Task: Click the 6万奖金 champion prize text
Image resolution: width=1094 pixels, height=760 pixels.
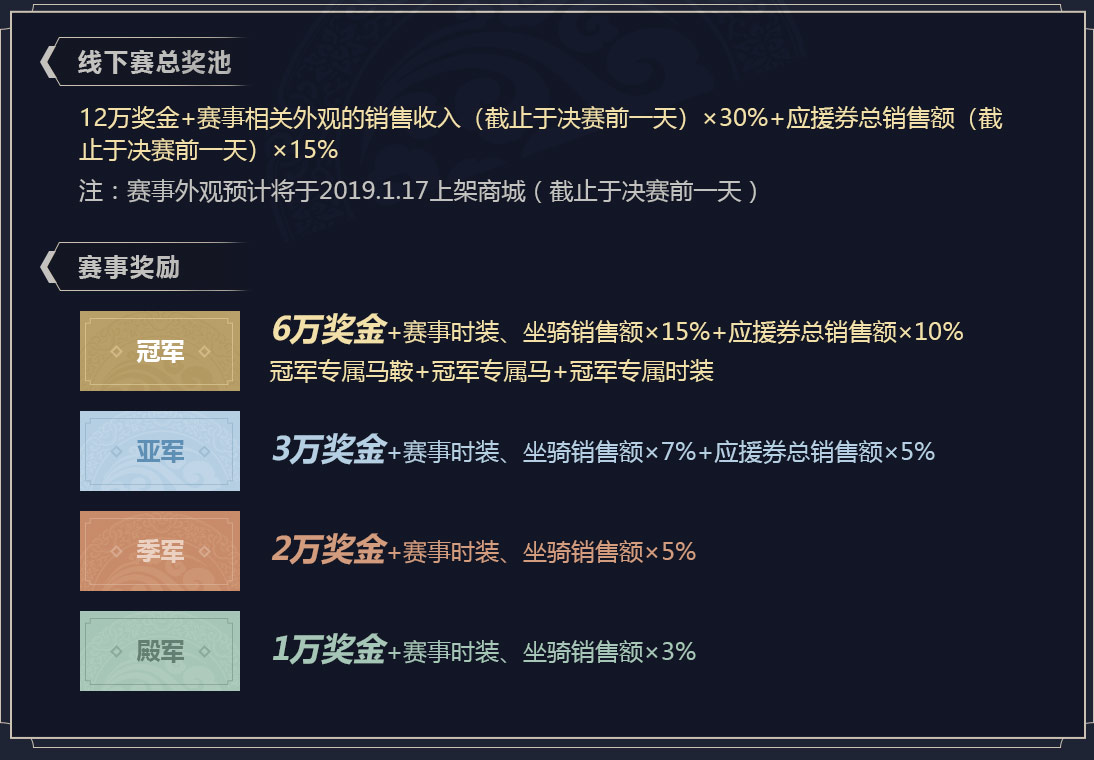Action: coord(329,329)
